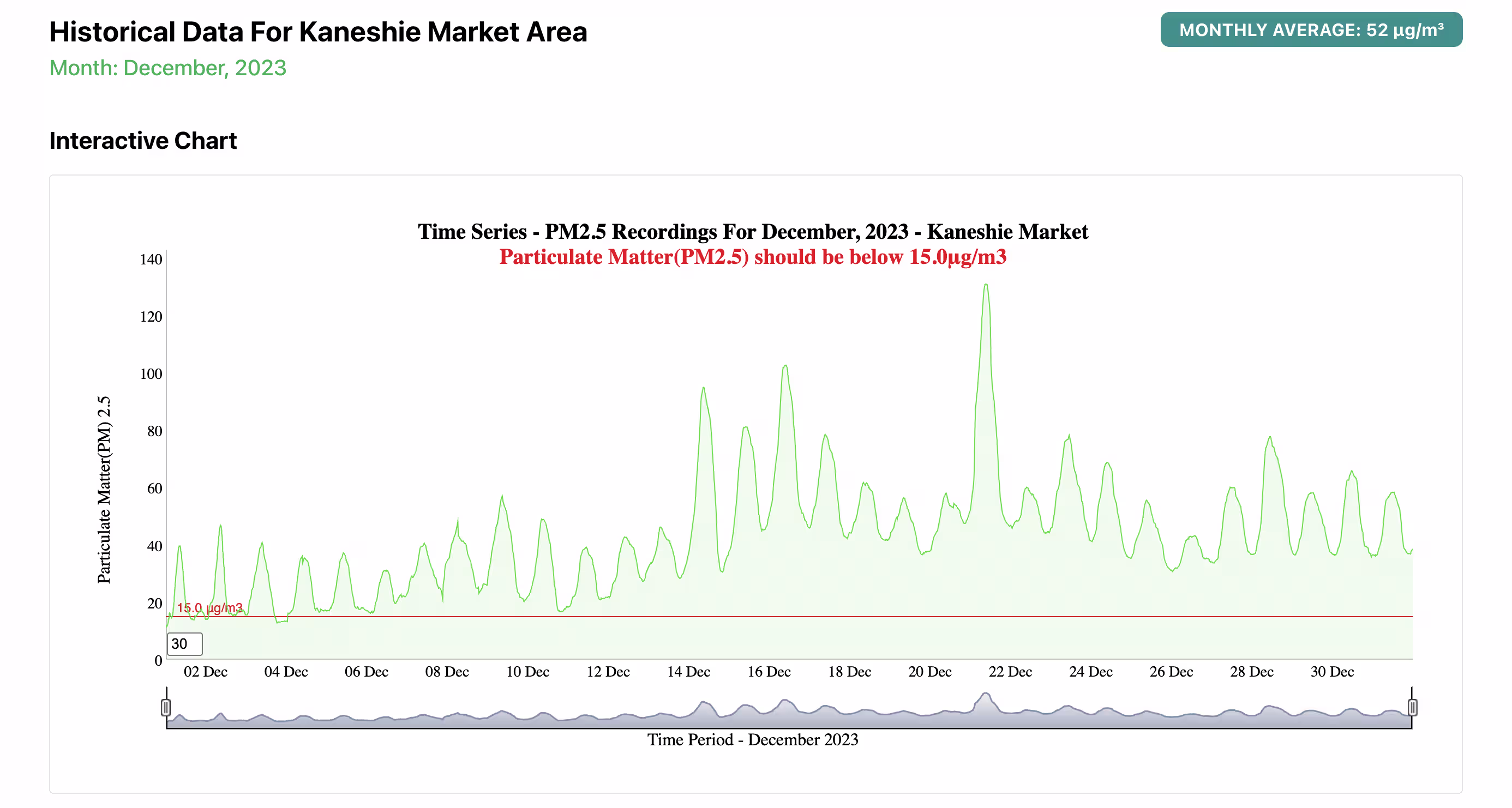The image size is (1512, 808).
Task: Click the '14 Dec' x-axis label
Action: 688,671
